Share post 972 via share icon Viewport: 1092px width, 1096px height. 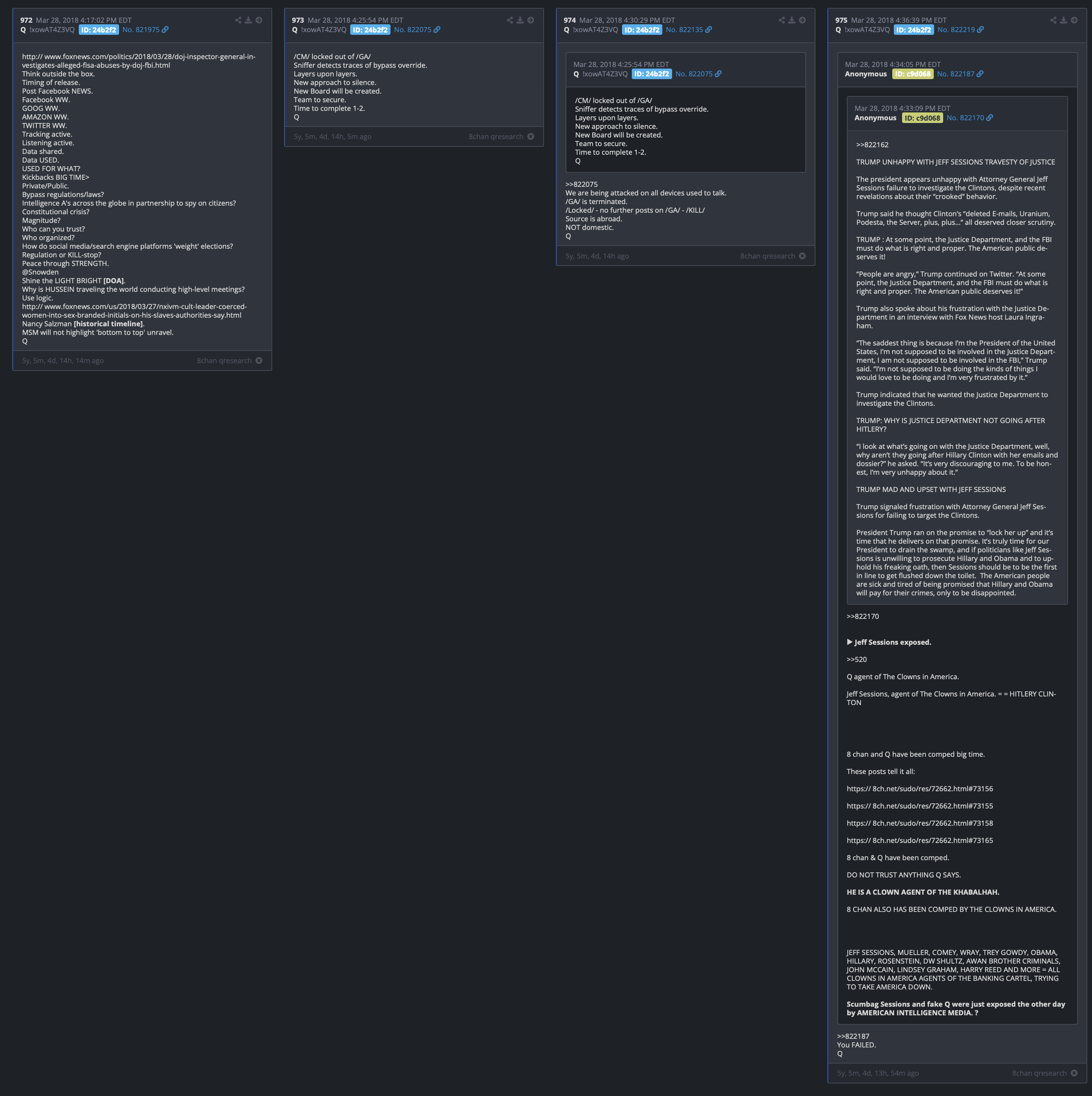[238, 20]
